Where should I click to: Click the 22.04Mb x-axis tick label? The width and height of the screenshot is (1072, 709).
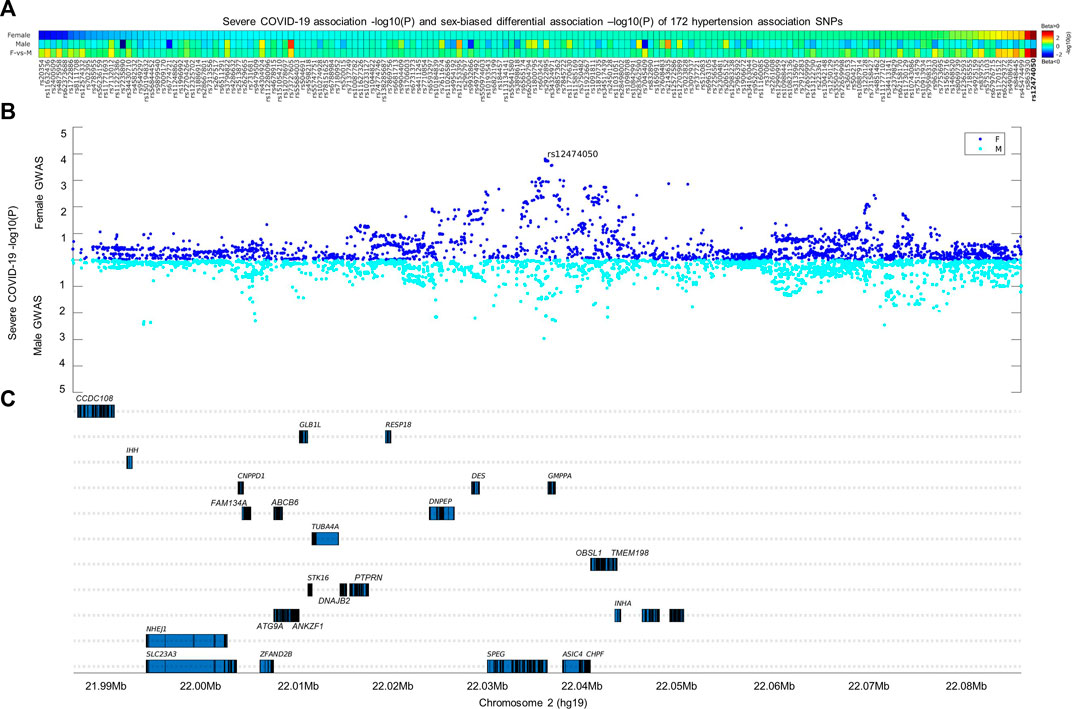click(x=581, y=686)
